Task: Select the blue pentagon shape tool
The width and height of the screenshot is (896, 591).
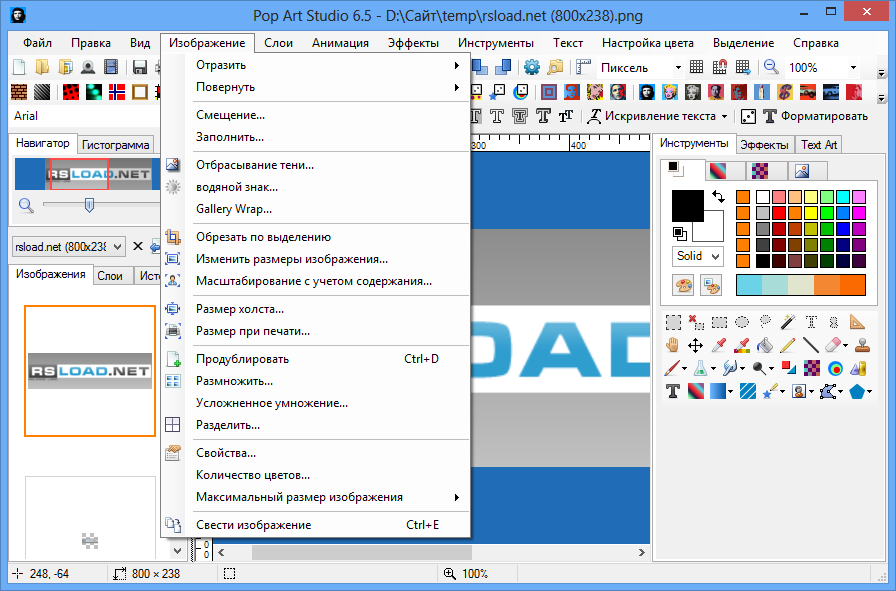Action: pos(857,392)
